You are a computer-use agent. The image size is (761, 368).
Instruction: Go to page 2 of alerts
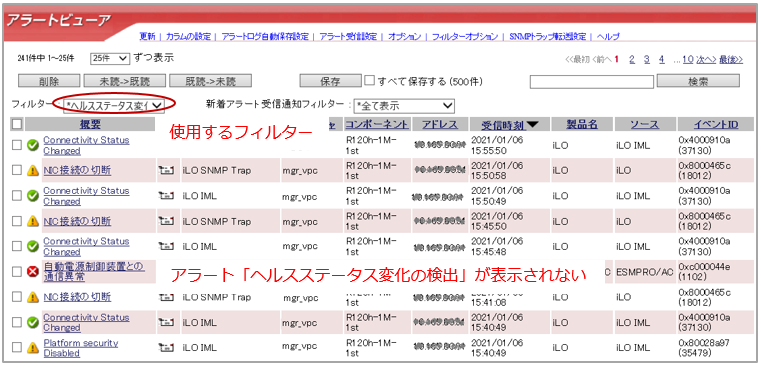pyautogui.click(x=632, y=59)
